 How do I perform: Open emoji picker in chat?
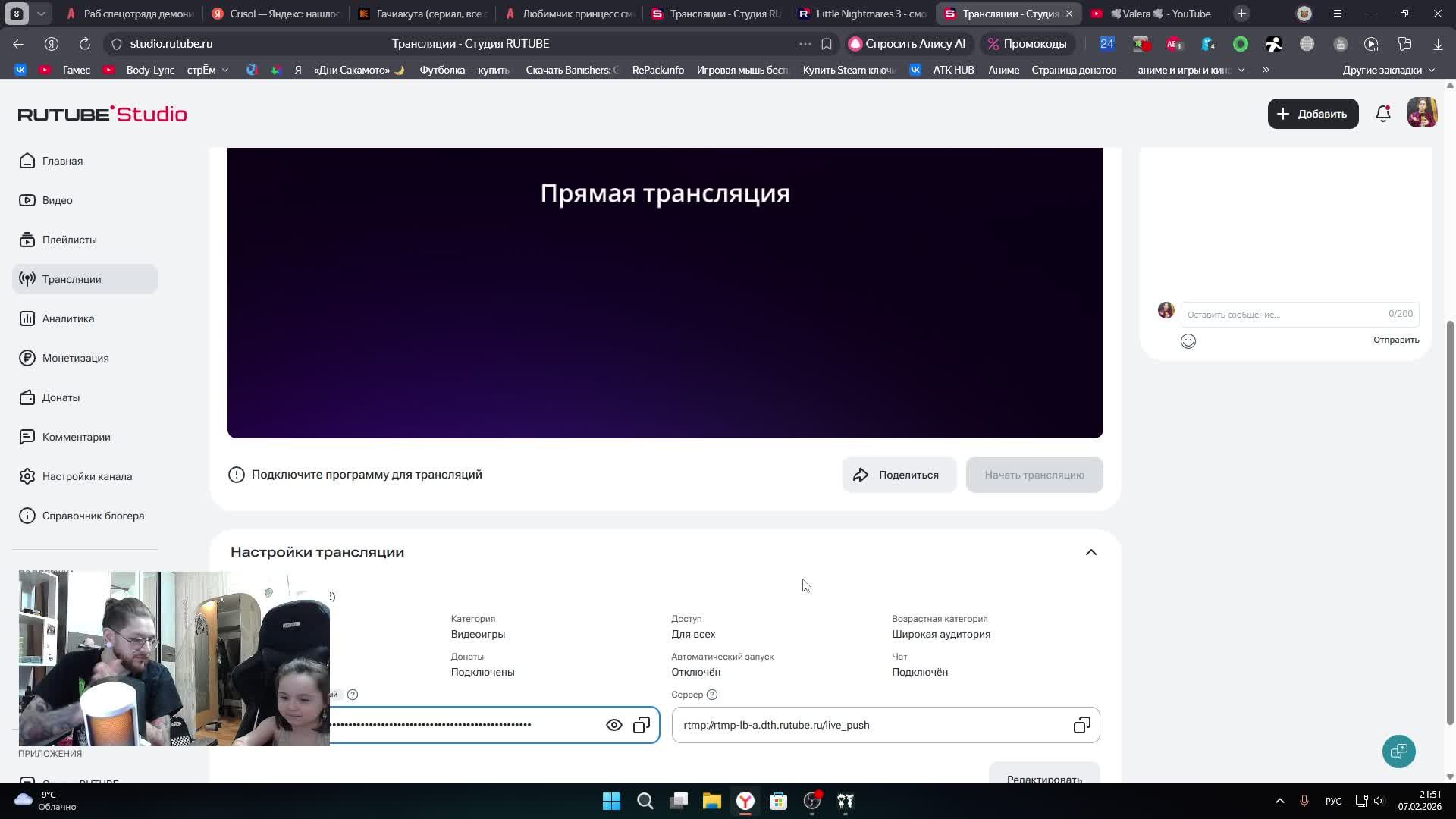[x=1188, y=341]
